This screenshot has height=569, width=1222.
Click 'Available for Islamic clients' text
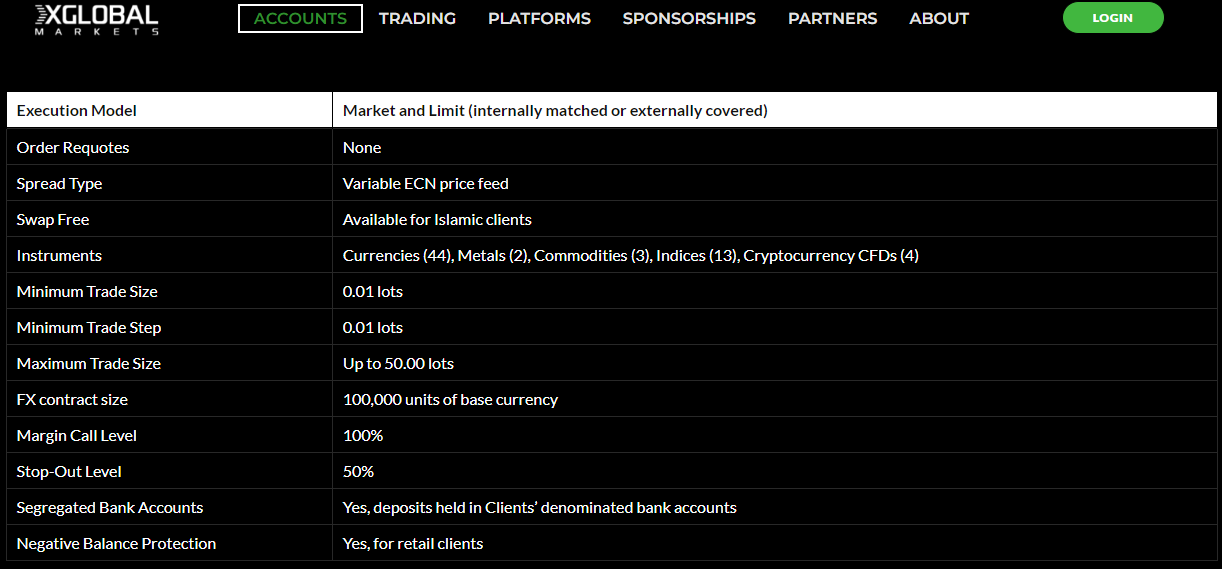coord(437,220)
